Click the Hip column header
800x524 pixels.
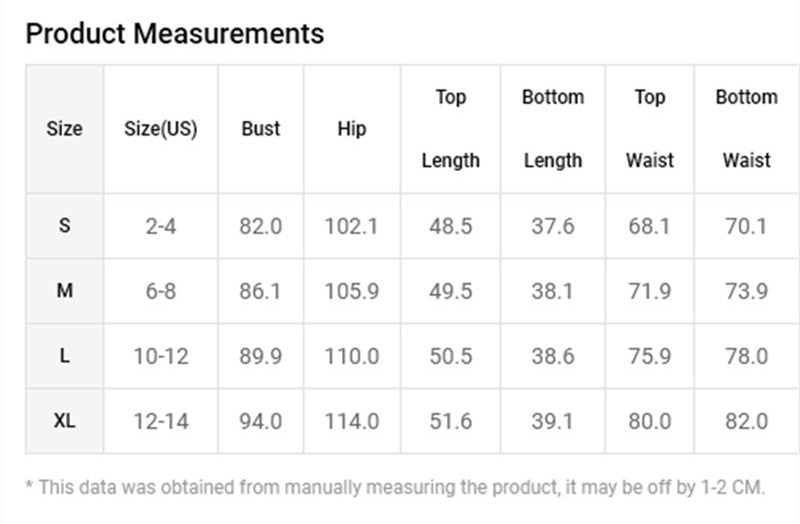352,129
